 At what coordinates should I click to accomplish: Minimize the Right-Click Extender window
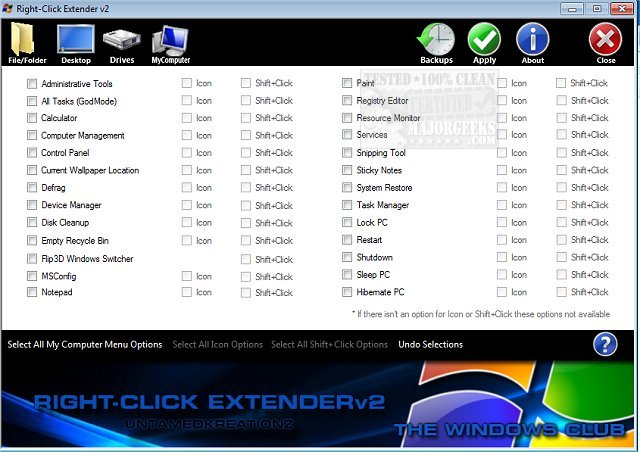click(571, 8)
